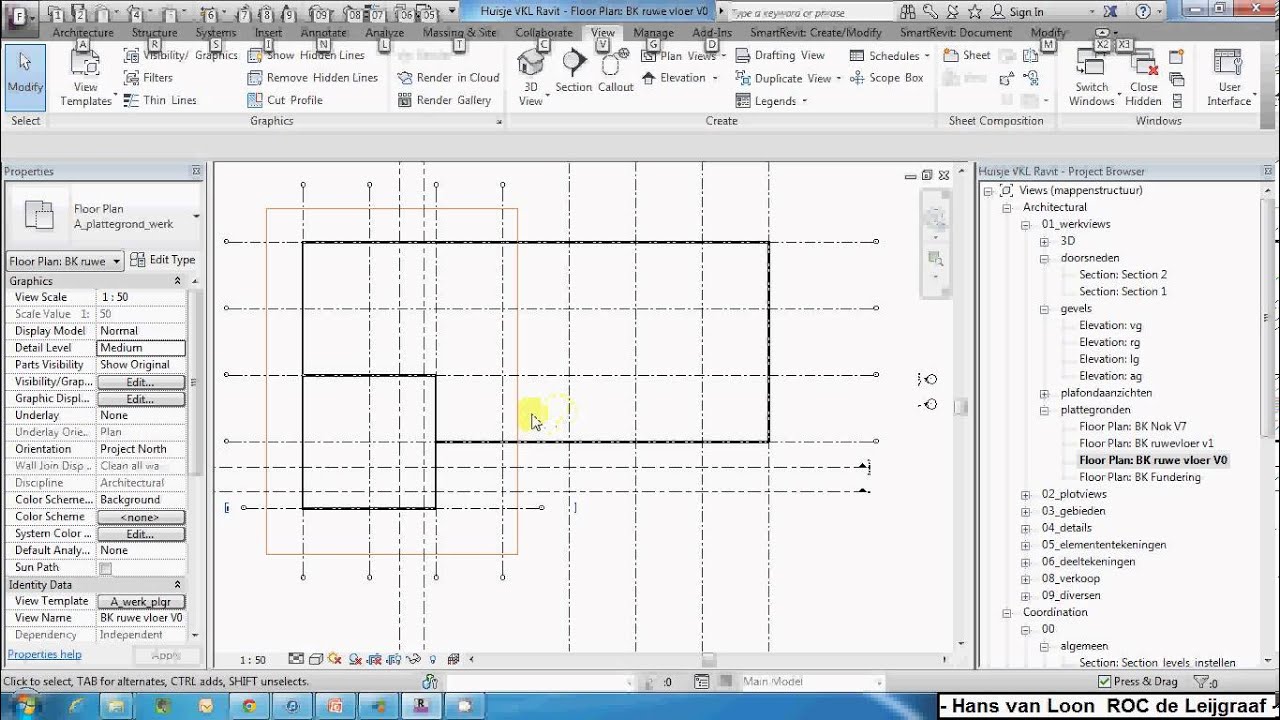Open the Properties help link
The image size is (1280, 720).
pyautogui.click(x=44, y=654)
